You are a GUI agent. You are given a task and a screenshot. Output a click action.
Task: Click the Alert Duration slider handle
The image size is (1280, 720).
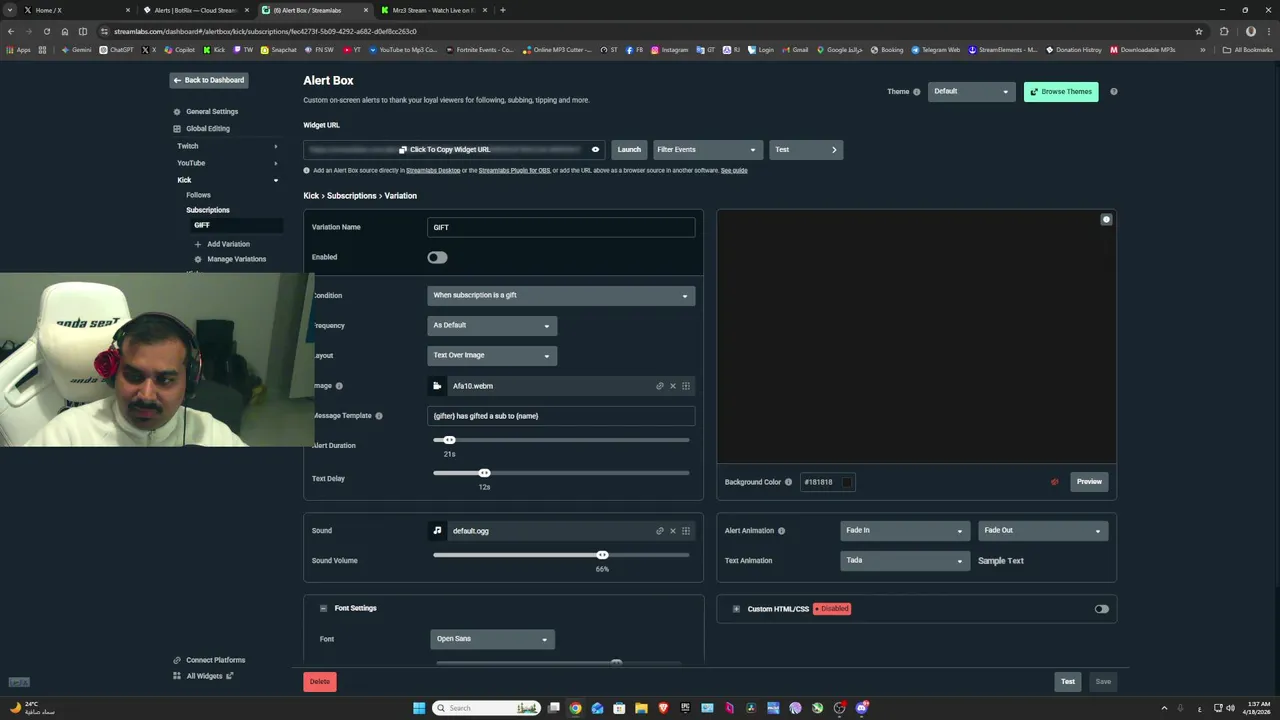click(449, 440)
